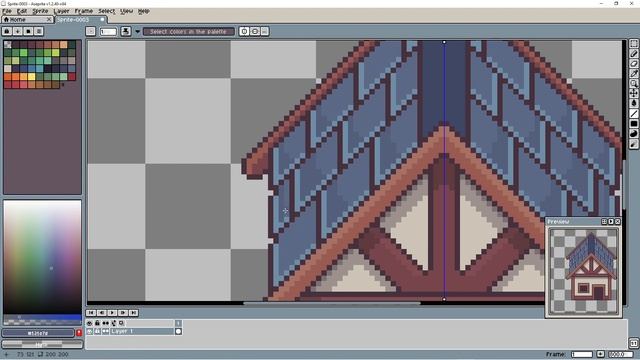The height and width of the screenshot is (360, 640).
Task: Open the Frame menu
Action: click(x=84, y=11)
